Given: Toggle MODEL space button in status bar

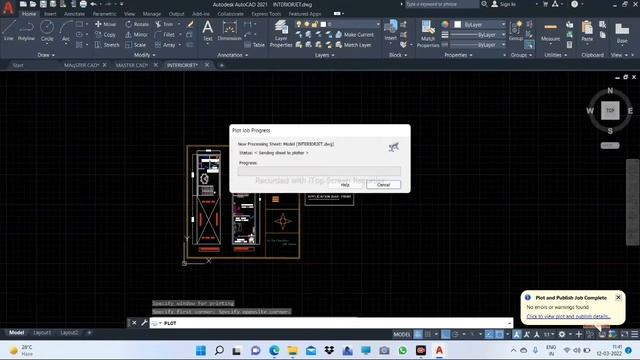Looking at the screenshot, I should pyautogui.click(x=402, y=334).
